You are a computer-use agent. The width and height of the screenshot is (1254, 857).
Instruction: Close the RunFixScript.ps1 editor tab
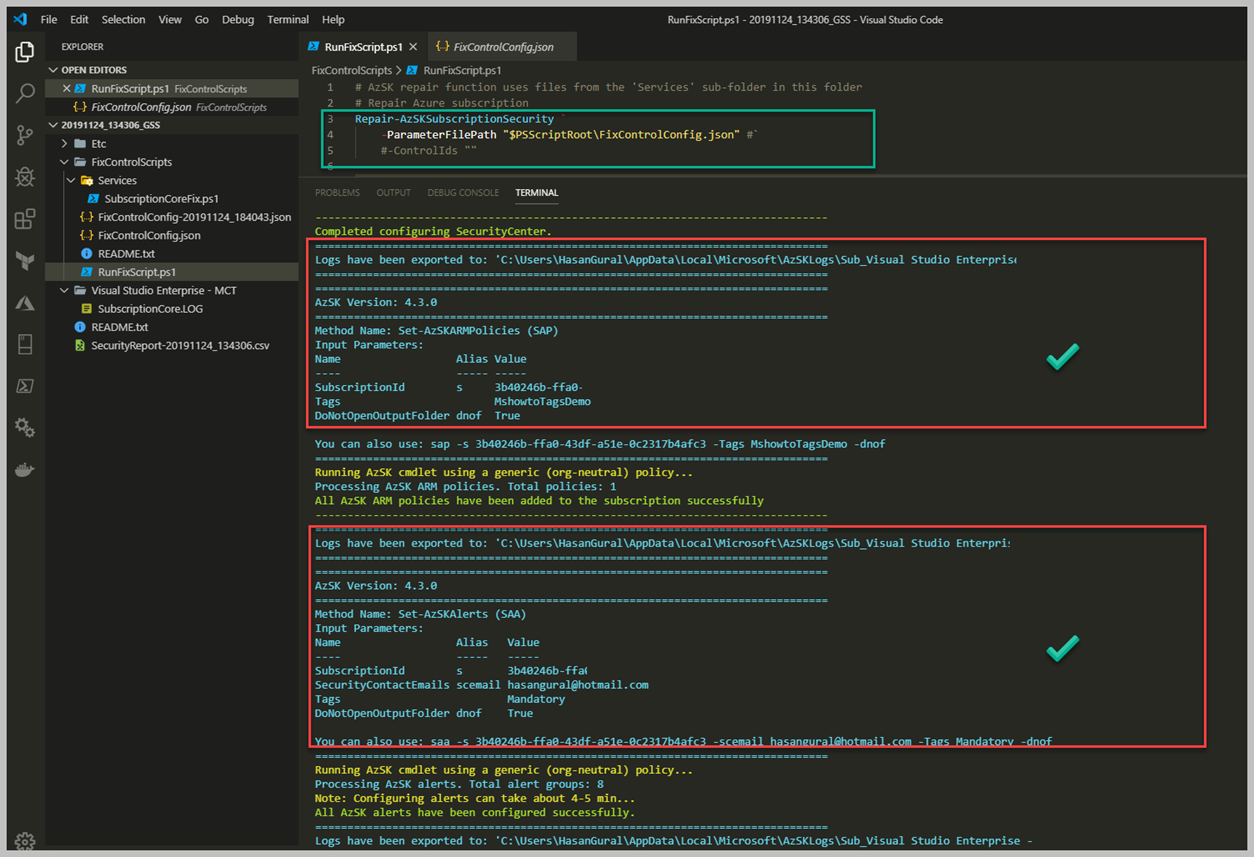[413, 47]
